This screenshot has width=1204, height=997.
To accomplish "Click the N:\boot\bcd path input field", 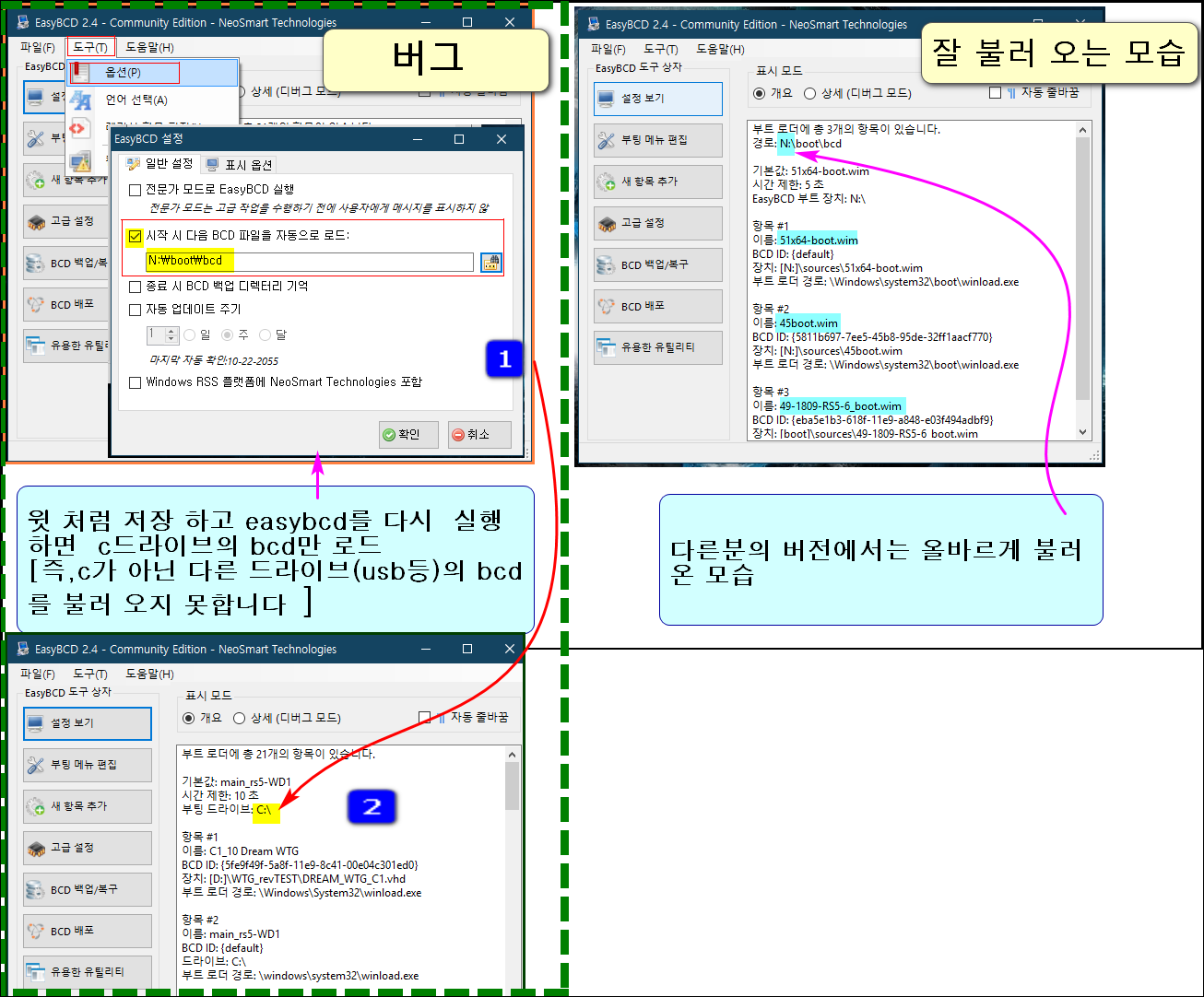I will click(310, 262).
